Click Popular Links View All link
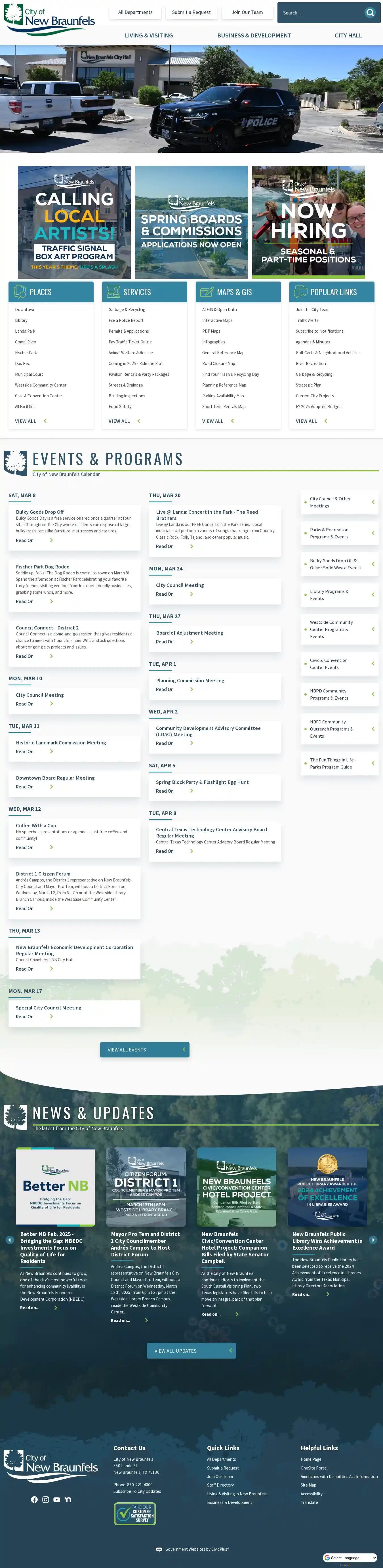 [x=306, y=421]
